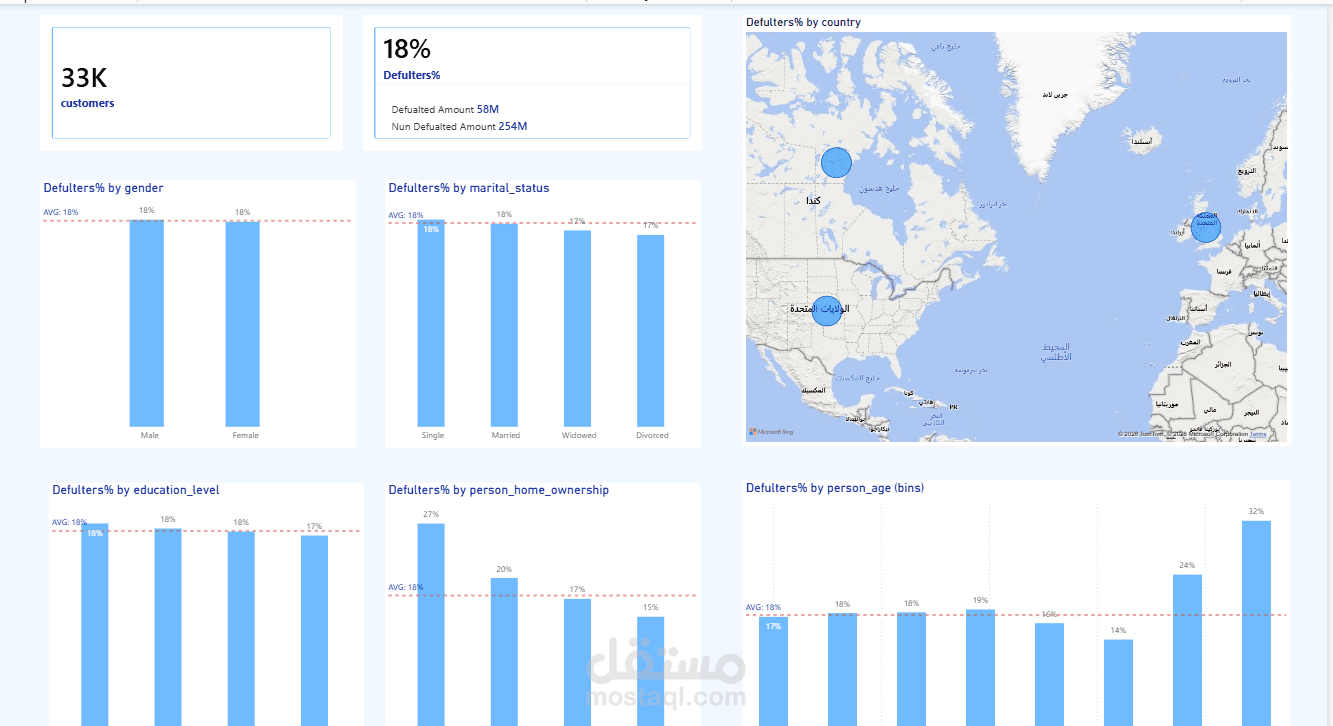Select the 24% bar in person_age chart
Viewport: 1333px width, 726px height.
tap(1187, 650)
